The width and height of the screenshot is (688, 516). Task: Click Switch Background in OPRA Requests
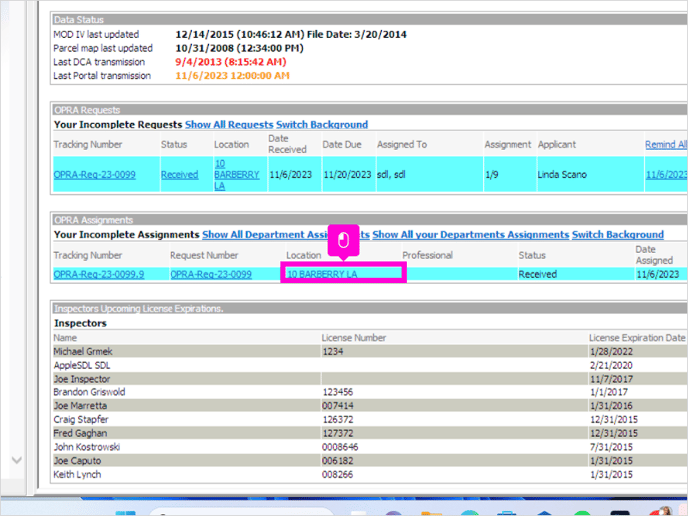click(322, 125)
